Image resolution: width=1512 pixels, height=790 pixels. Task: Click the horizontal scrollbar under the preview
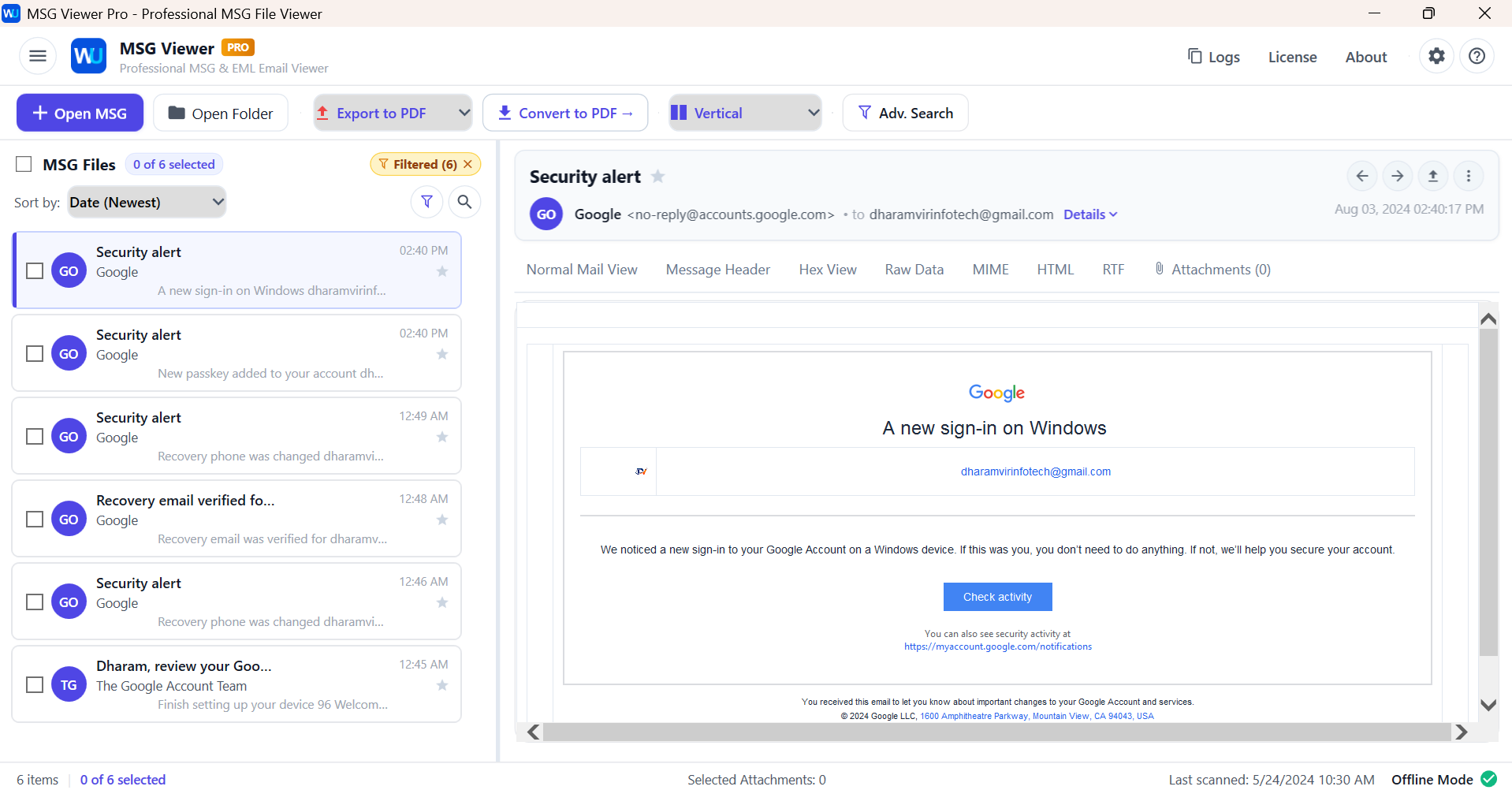click(997, 732)
